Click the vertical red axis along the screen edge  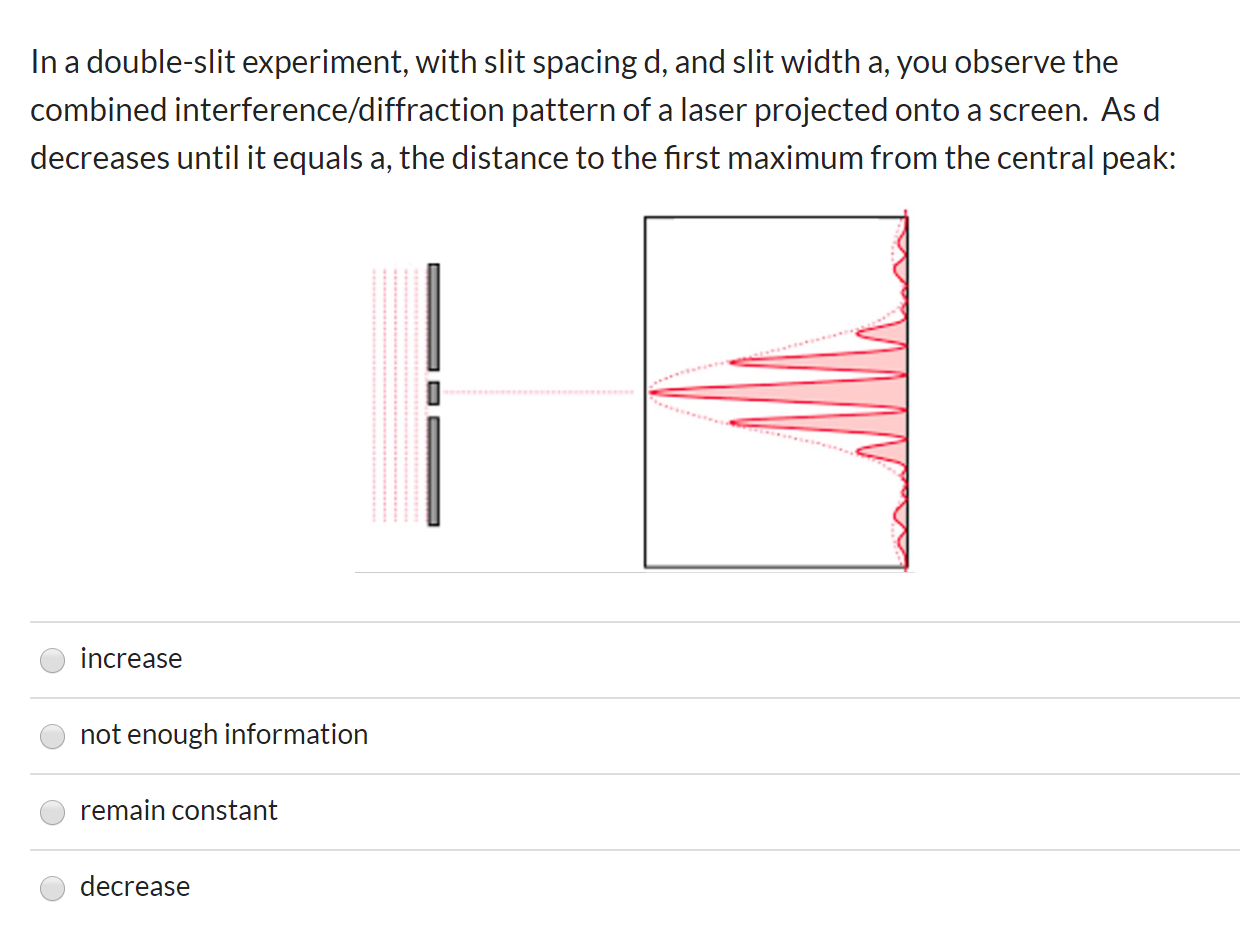point(906,390)
